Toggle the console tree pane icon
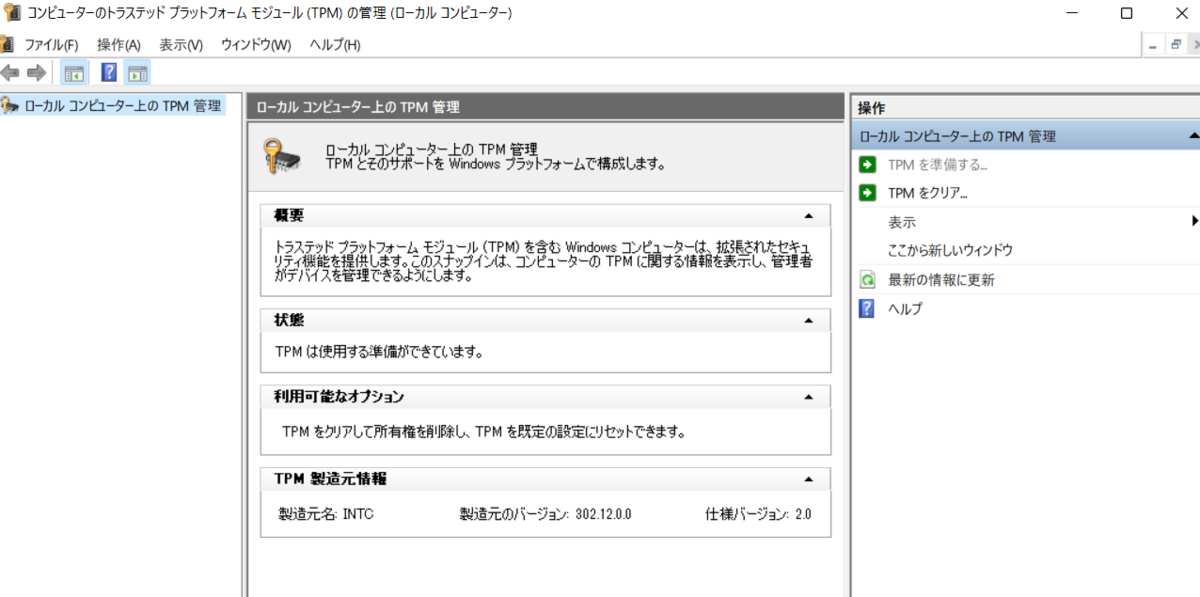1200x597 pixels. [x=73, y=72]
